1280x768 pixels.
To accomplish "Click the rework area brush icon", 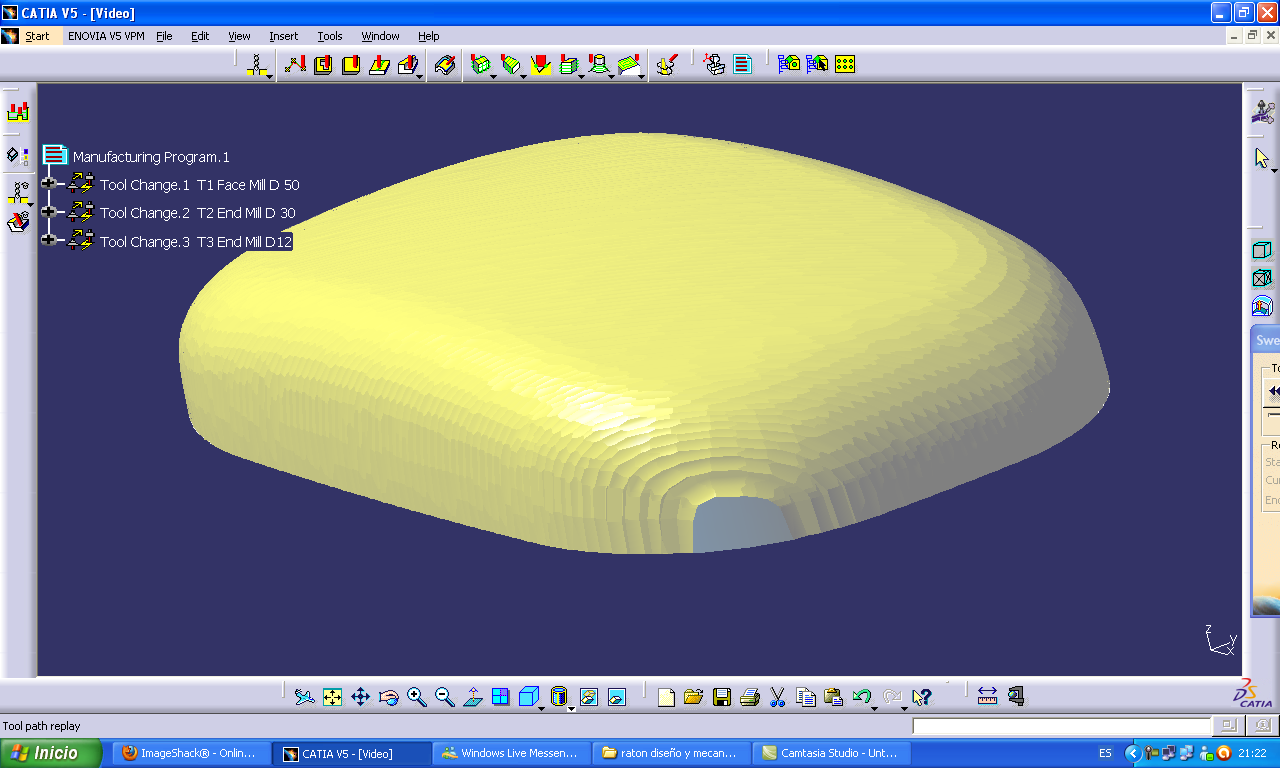I will pos(667,65).
